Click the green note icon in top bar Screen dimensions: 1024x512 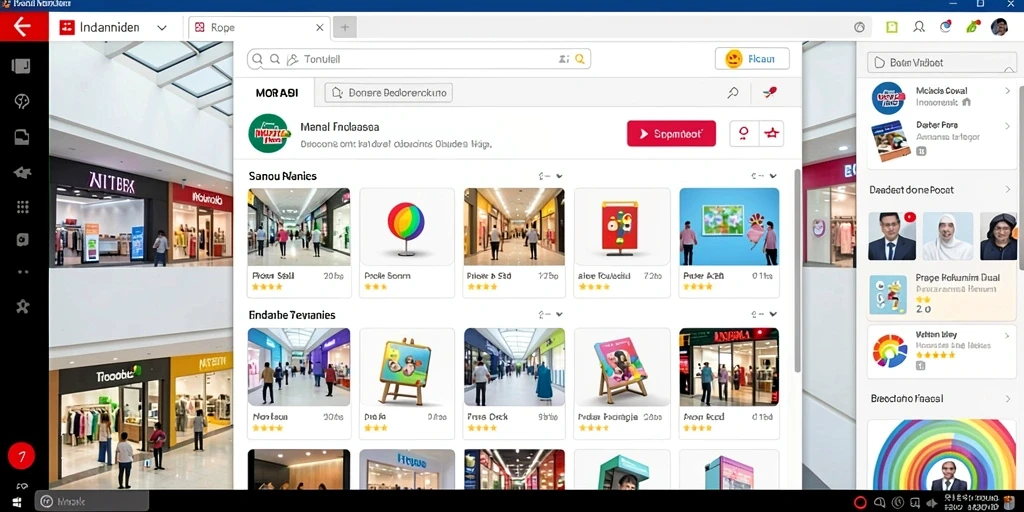pos(891,27)
